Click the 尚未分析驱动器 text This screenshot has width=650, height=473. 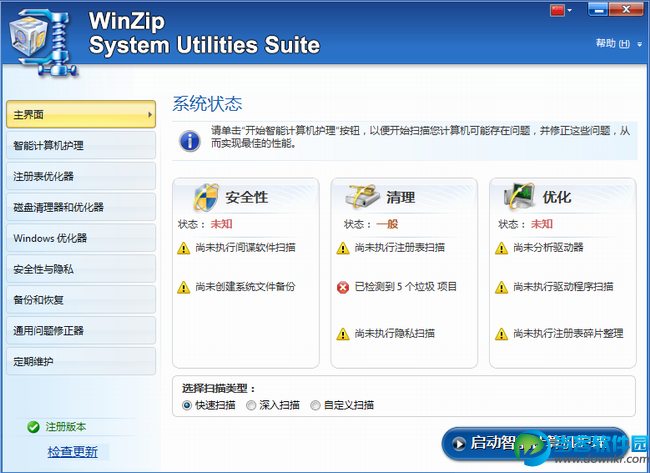click(x=548, y=248)
